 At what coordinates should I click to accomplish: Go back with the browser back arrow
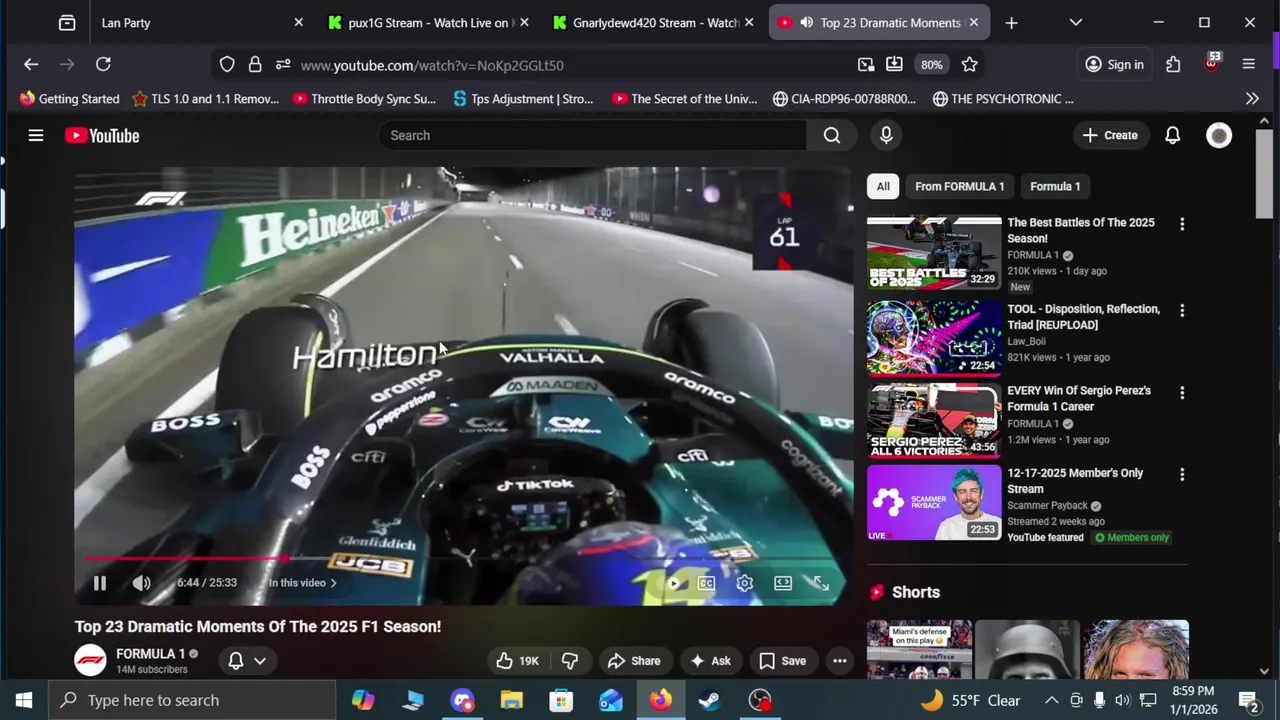click(x=31, y=64)
